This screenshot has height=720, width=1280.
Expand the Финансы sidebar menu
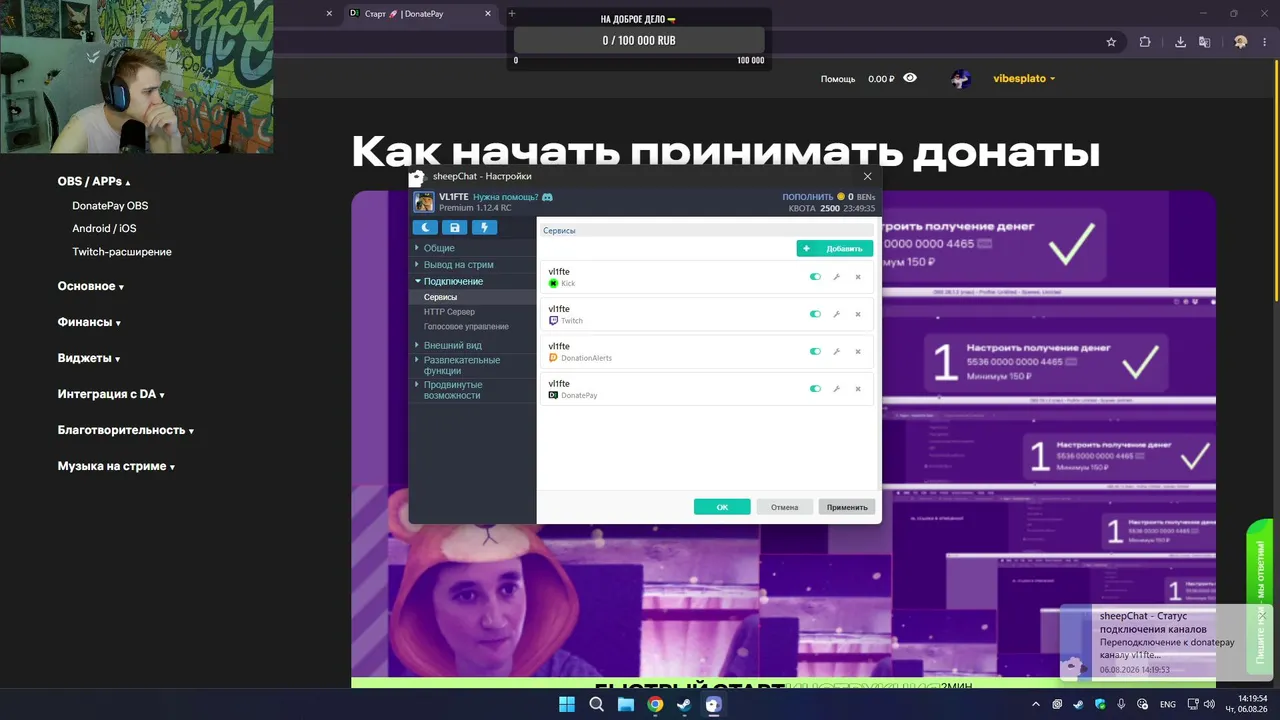(x=88, y=322)
